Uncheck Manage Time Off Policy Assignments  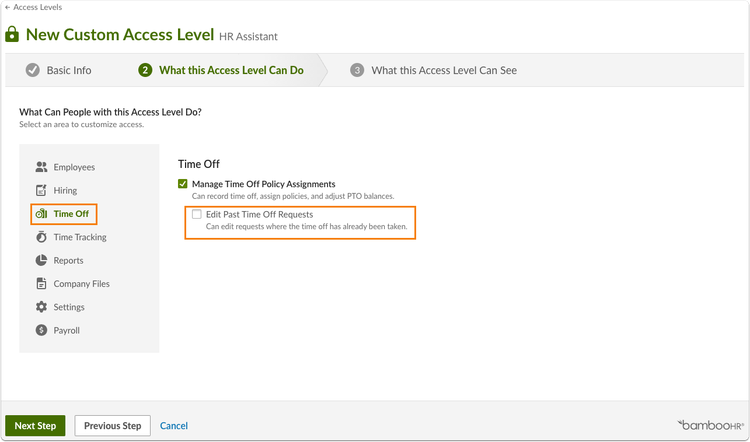(183, 184)
